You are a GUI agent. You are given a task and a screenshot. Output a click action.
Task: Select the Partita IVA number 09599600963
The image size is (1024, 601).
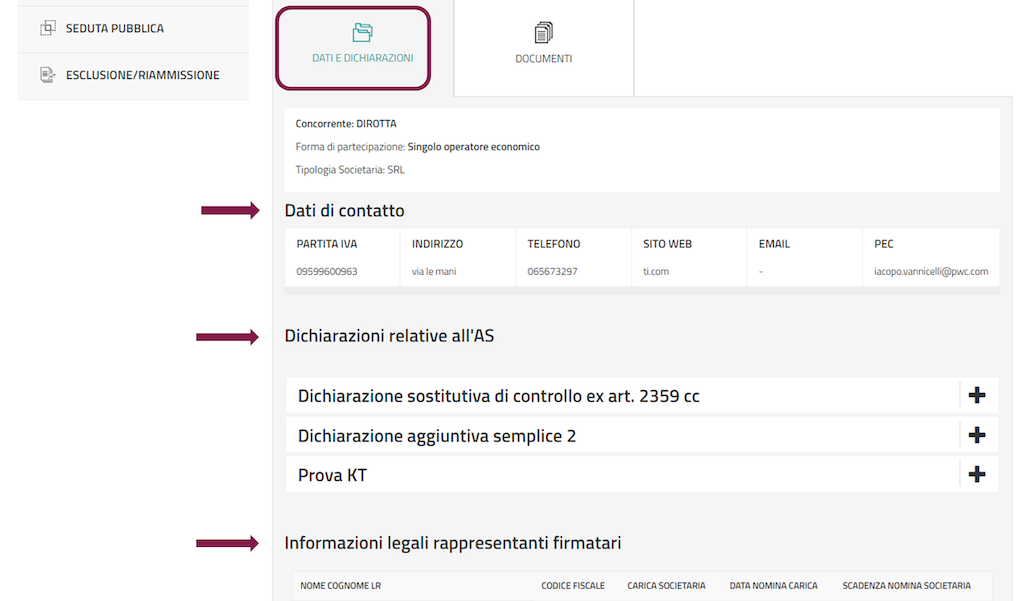tap(326, 271)
